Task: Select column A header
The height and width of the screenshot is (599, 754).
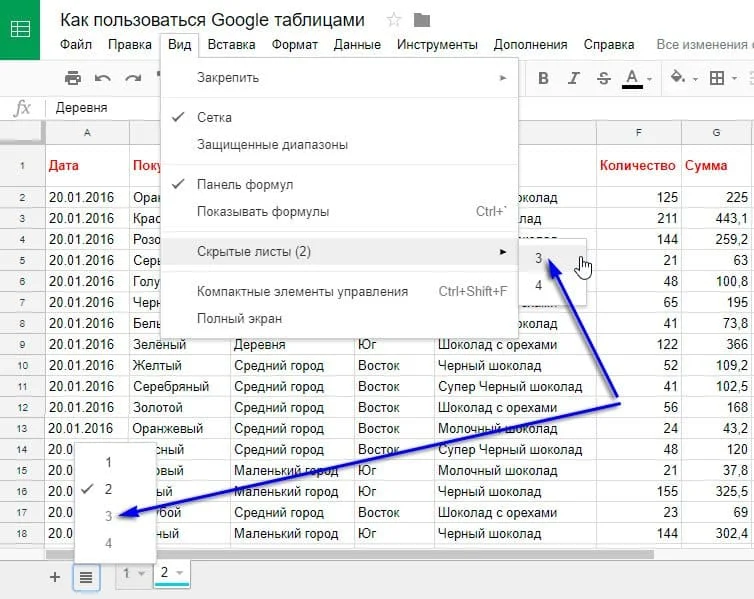Action: coord(87,133)
